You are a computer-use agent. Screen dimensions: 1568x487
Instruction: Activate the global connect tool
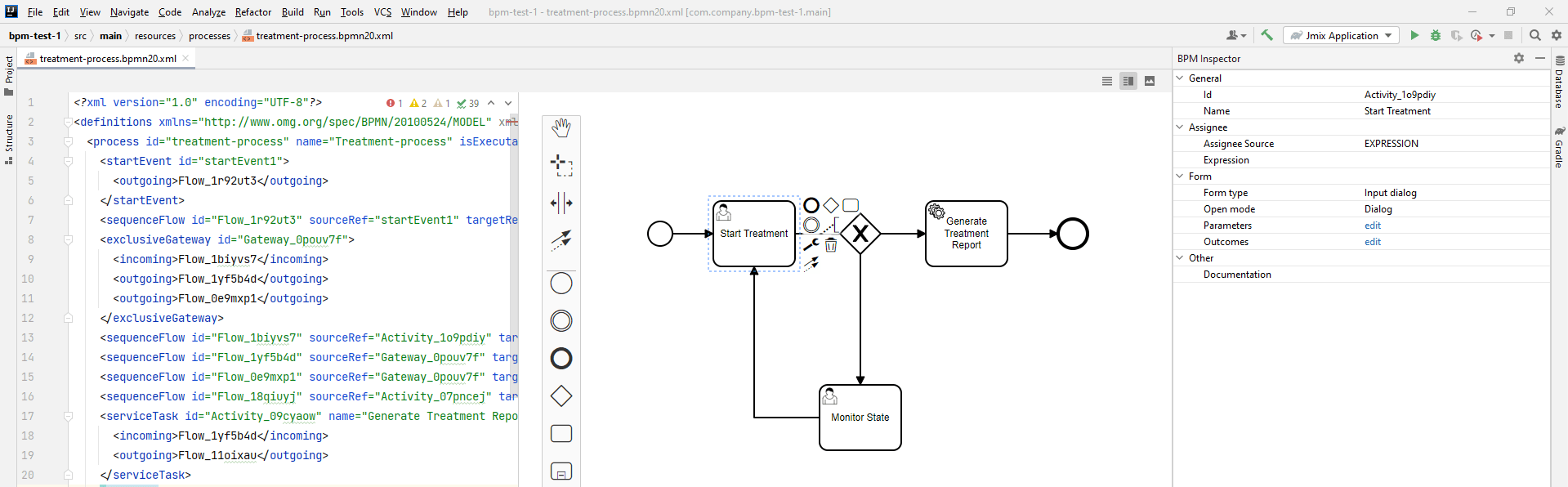561,239
